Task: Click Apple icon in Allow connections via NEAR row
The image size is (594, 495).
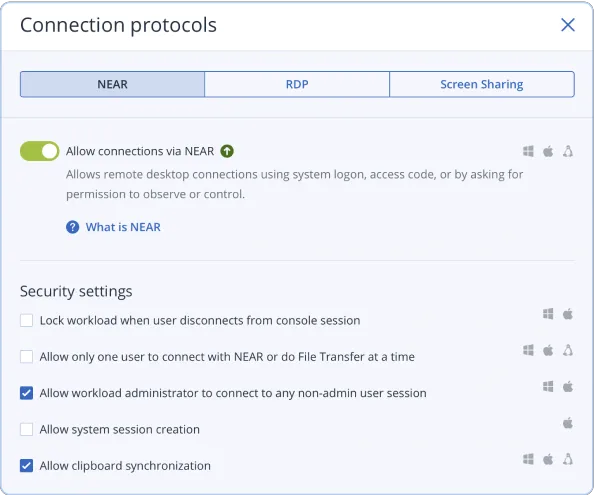Action: pyautogui.click(x=548, y=151)
